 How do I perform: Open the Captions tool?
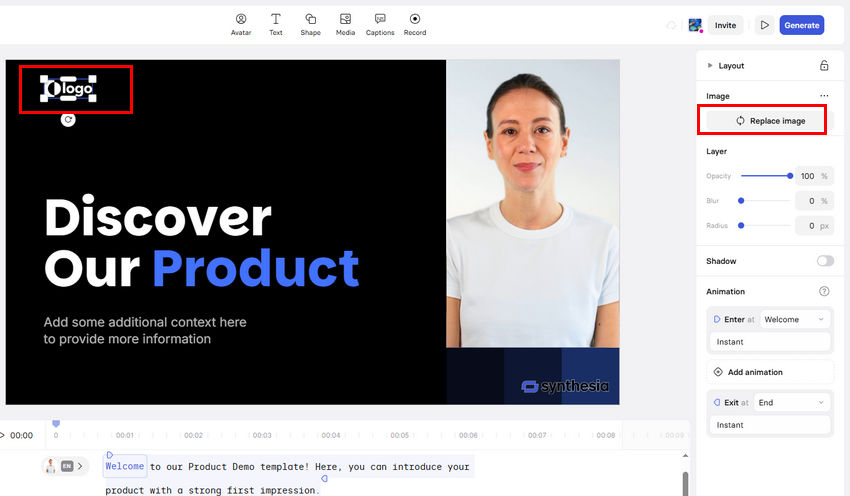(380, 25)
